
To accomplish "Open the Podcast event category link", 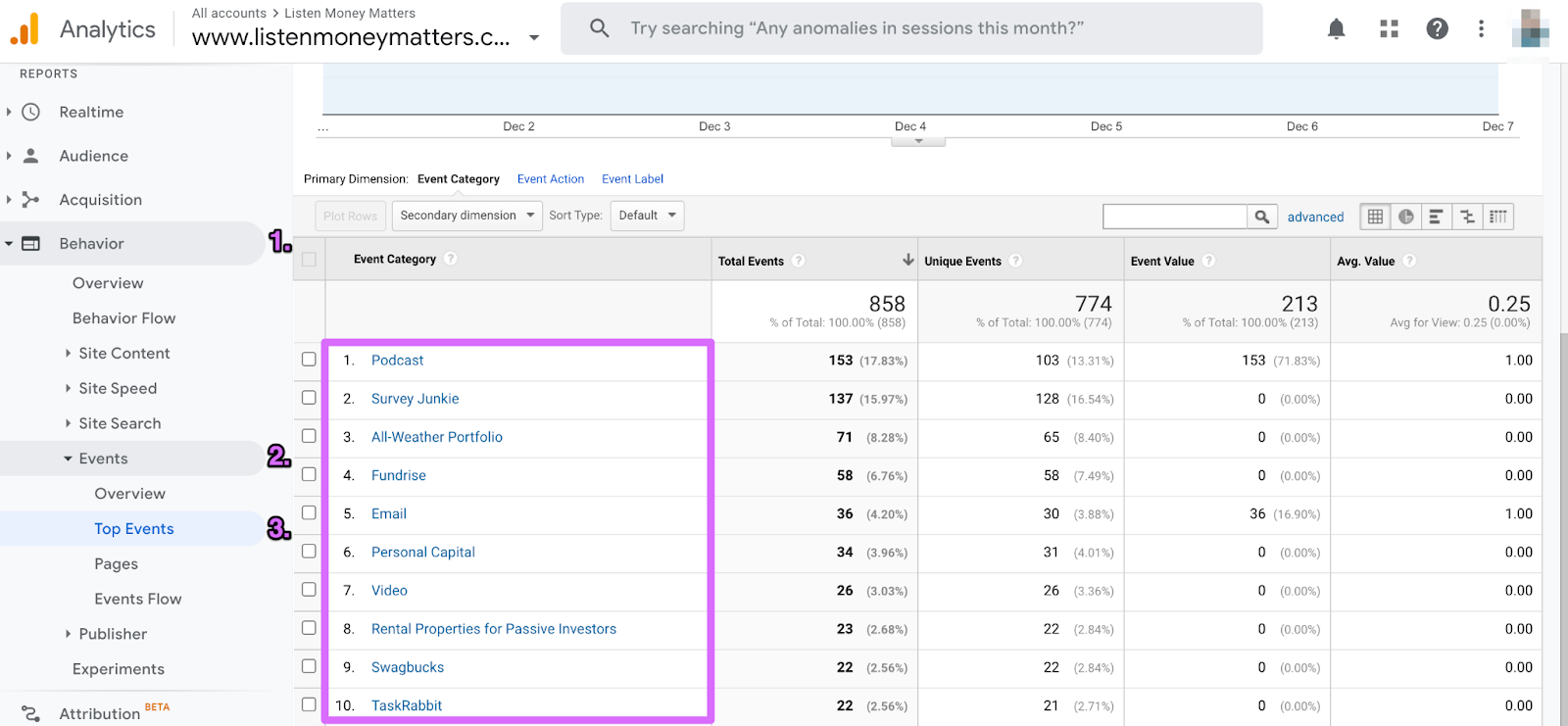I will [x=397, y=361].
